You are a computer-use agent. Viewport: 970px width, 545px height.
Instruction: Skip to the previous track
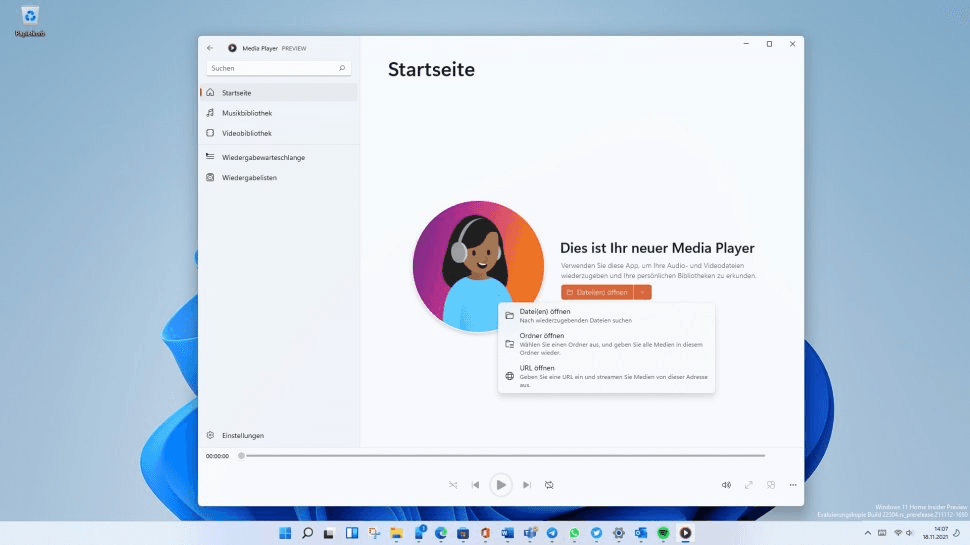475,485
